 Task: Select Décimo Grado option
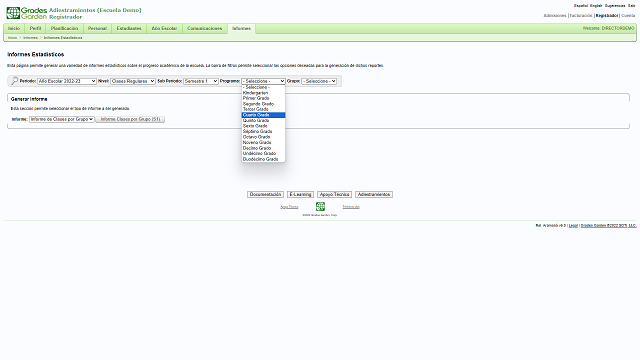pos(263,148)
